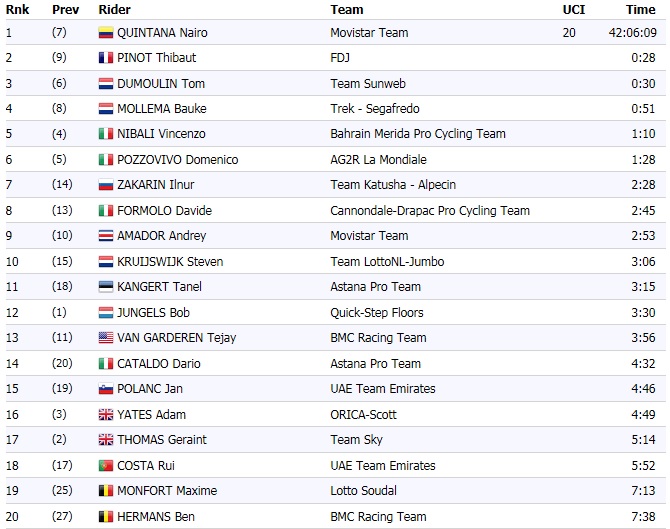Screen dimensions: 670x529
Task: Select THOMAS Geraint rider name
Action: [162, 440]
